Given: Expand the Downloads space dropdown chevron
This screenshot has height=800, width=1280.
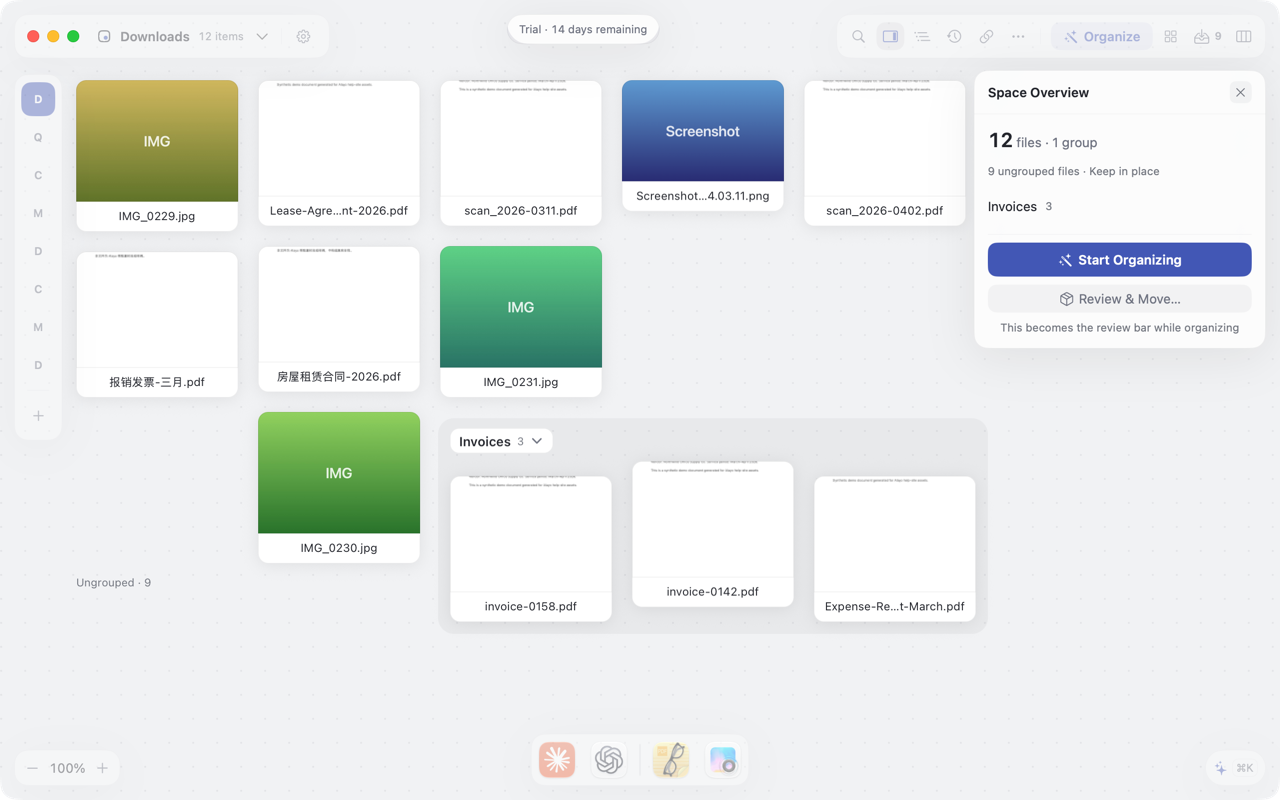Looking at the screenshot, I should (x=262, y=37).
